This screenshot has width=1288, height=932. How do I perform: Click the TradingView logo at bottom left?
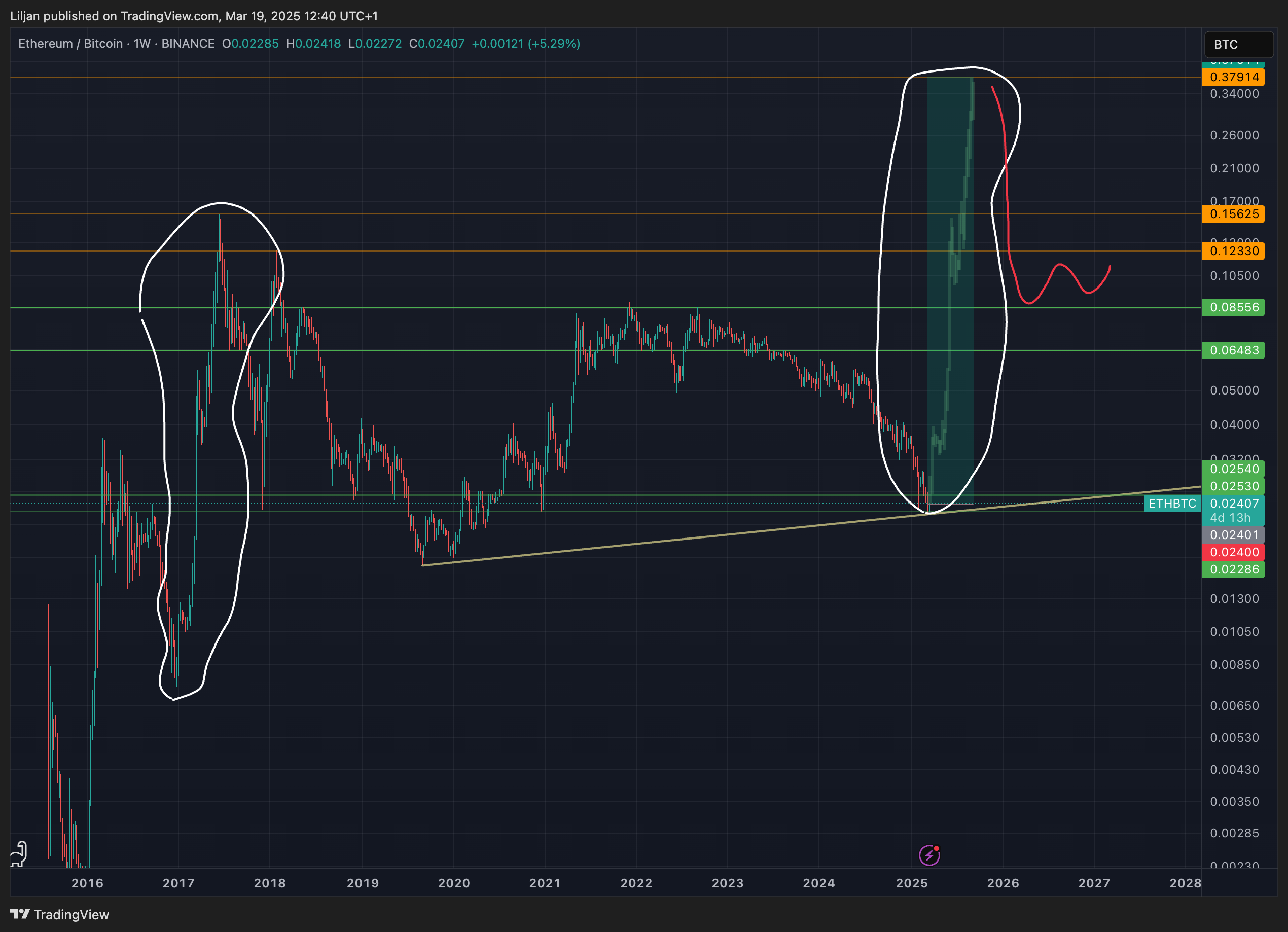tap(60, 914)
